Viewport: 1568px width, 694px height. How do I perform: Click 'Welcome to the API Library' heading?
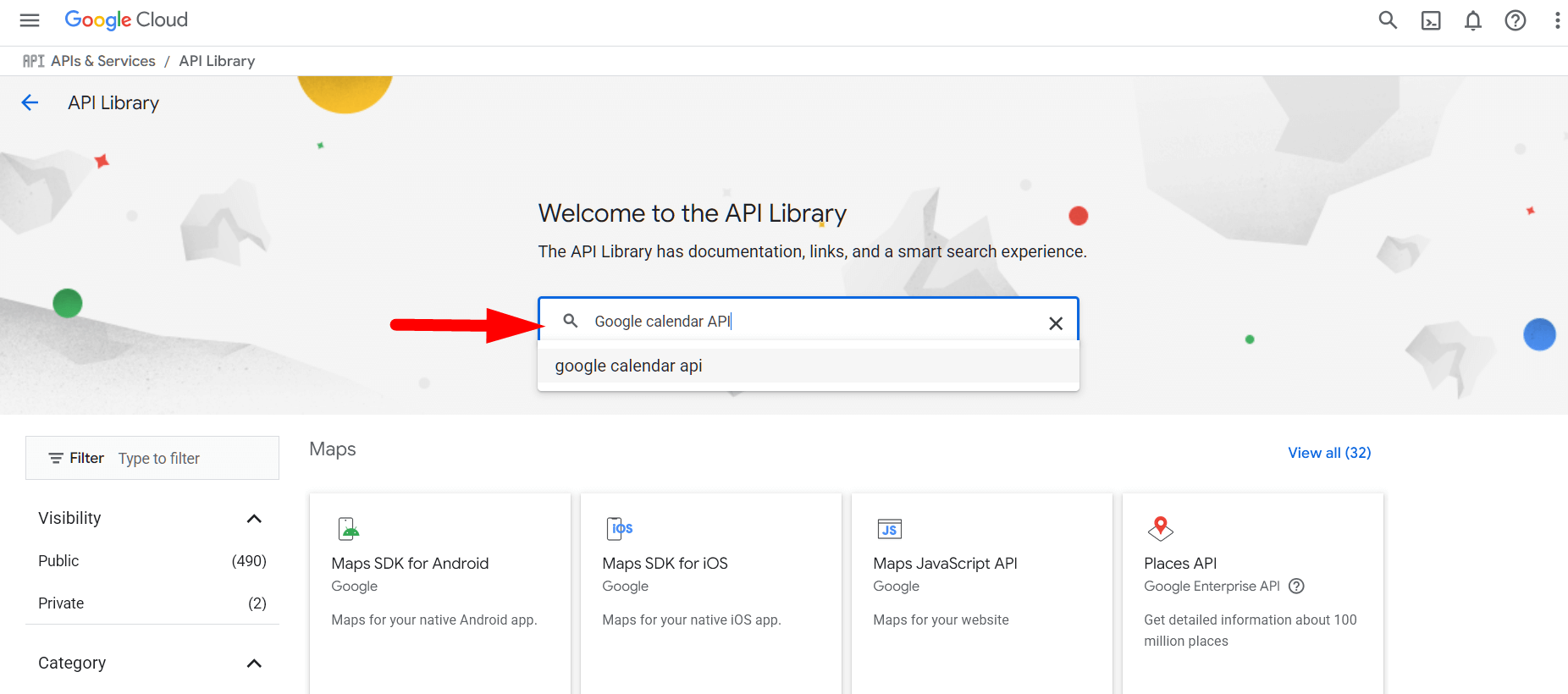693,213
